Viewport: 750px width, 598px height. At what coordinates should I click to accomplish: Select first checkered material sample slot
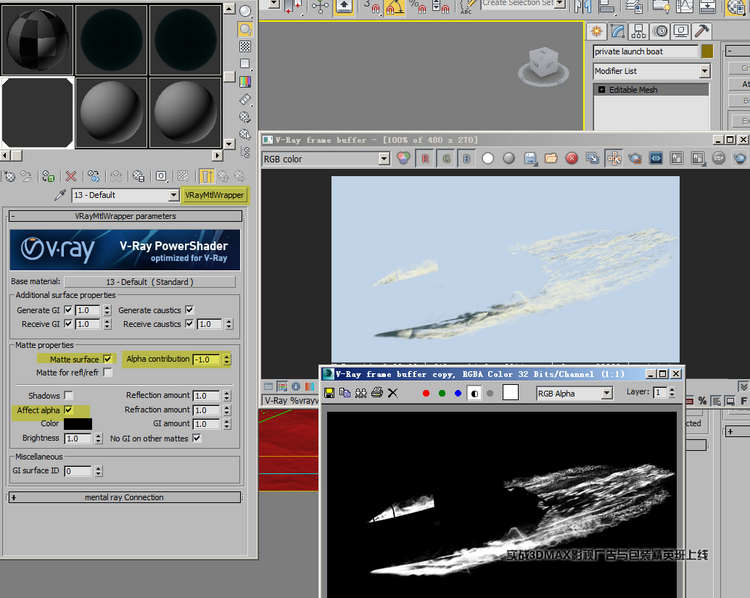(37, 39)
